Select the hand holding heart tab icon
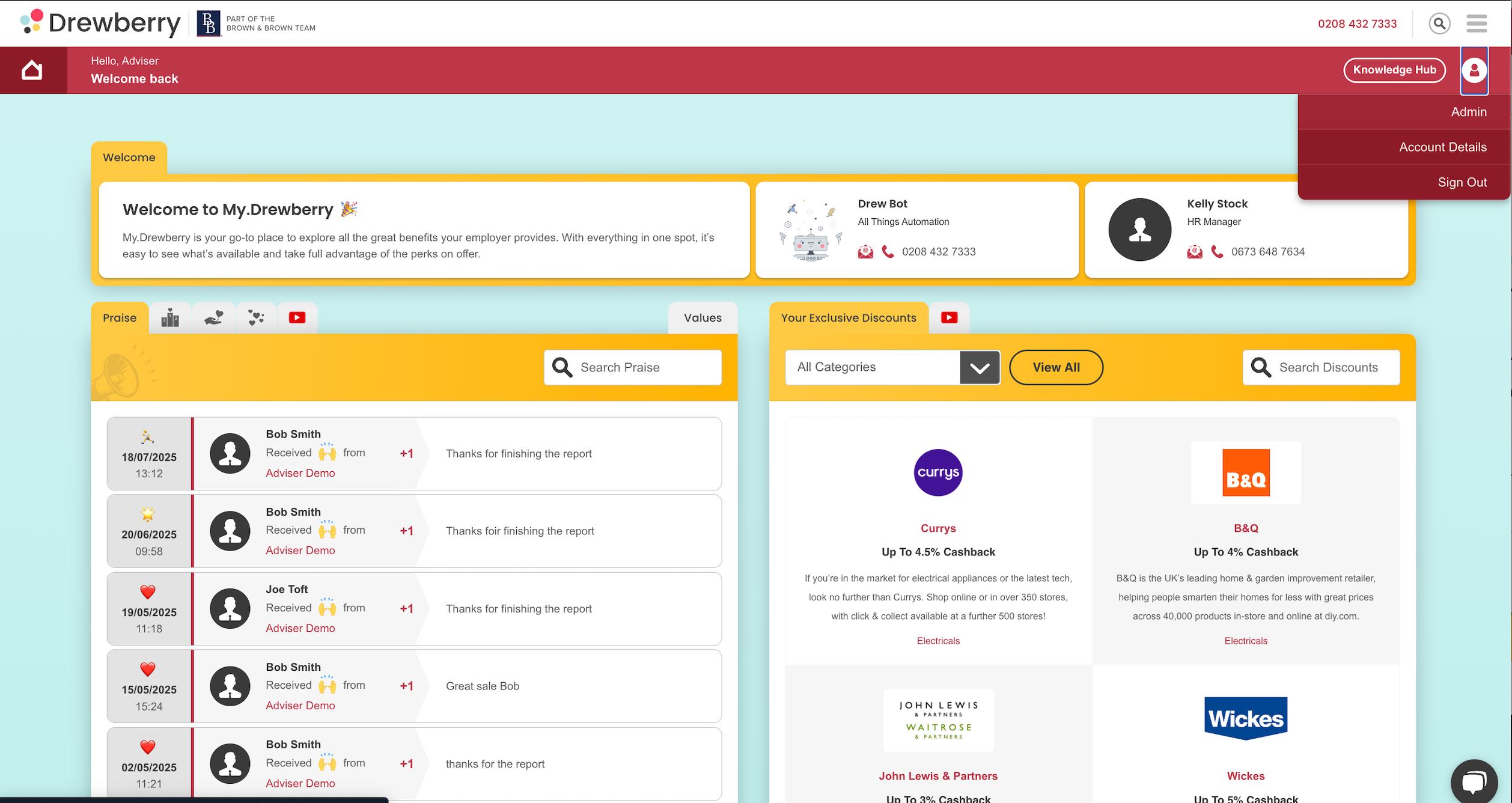Viewport: 1512px width, 803px height. pos(213,318)
